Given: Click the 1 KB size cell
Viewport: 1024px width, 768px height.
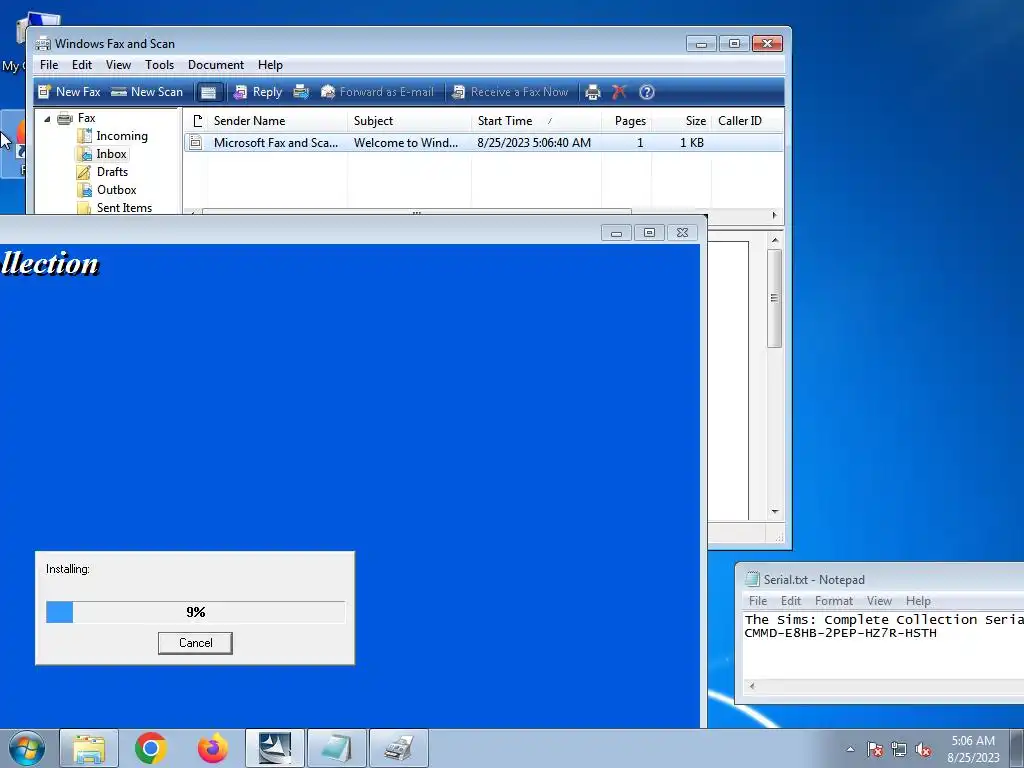Looking at the screenshot, I should point(692,142).
